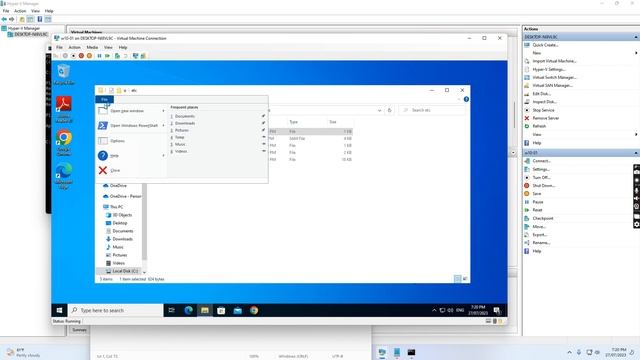The height and width of the screenshot is (360, 640).
Task: Open View menu in VM Connection window
Action: [108, 47]
